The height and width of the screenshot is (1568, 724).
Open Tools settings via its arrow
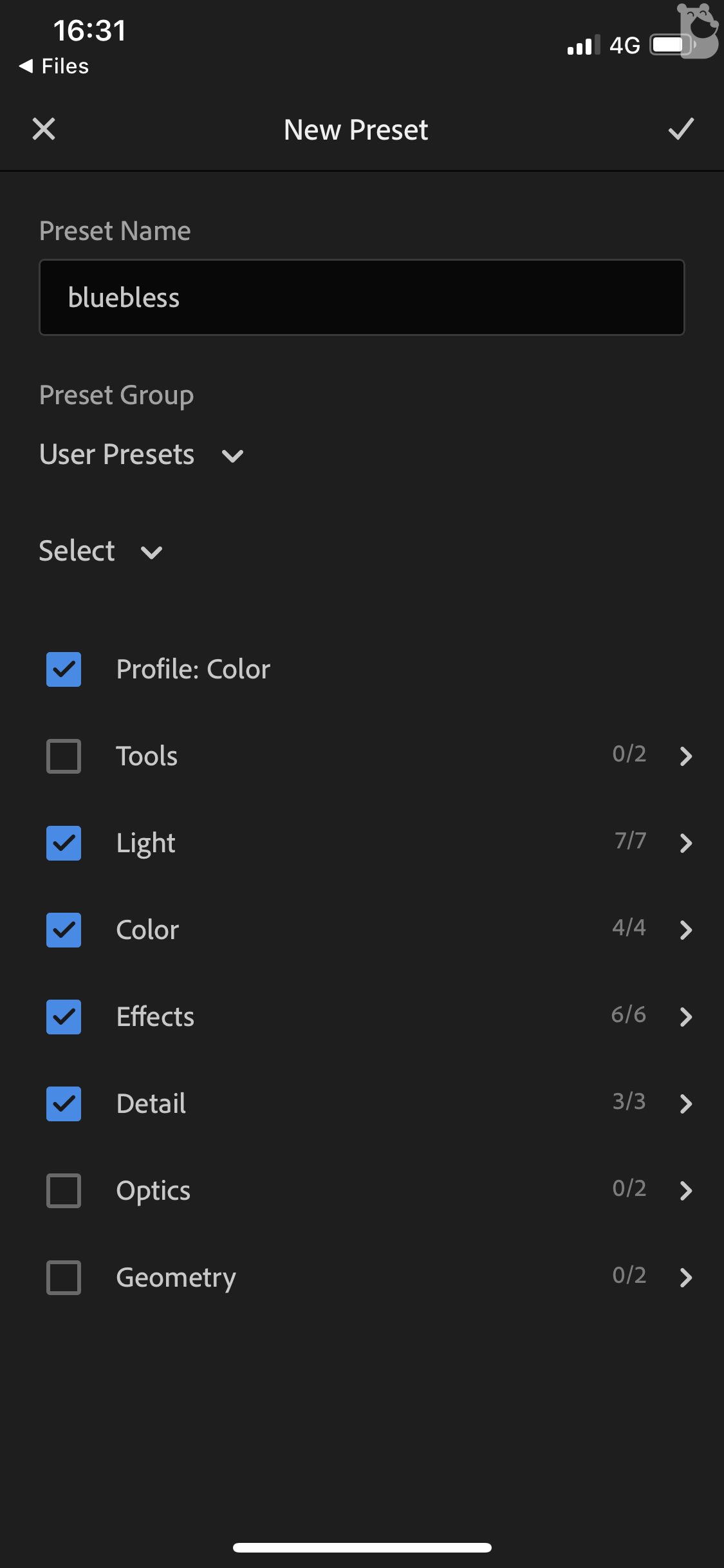686,756
